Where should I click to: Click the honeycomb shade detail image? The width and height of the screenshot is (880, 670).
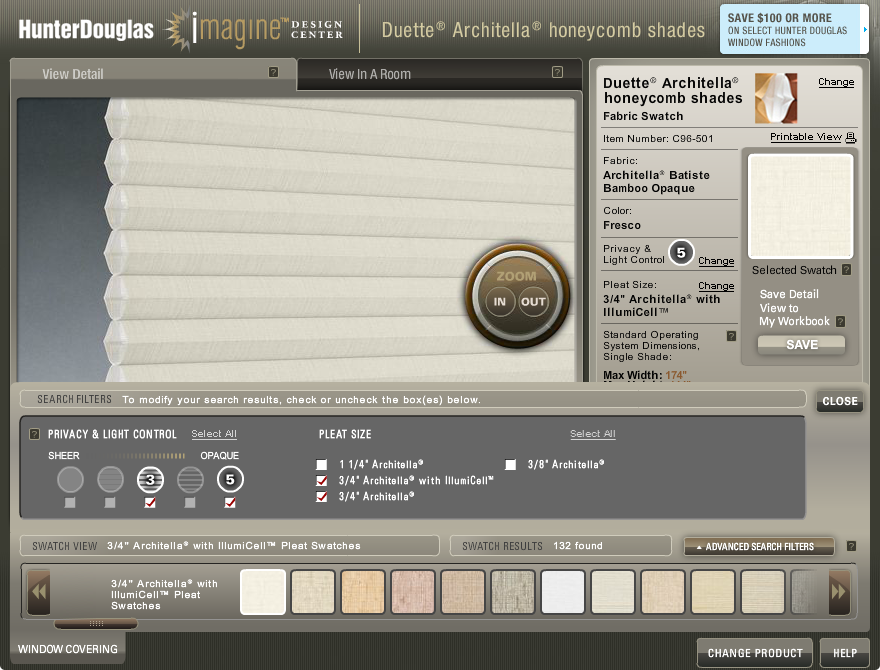click(x=296, y=240)
